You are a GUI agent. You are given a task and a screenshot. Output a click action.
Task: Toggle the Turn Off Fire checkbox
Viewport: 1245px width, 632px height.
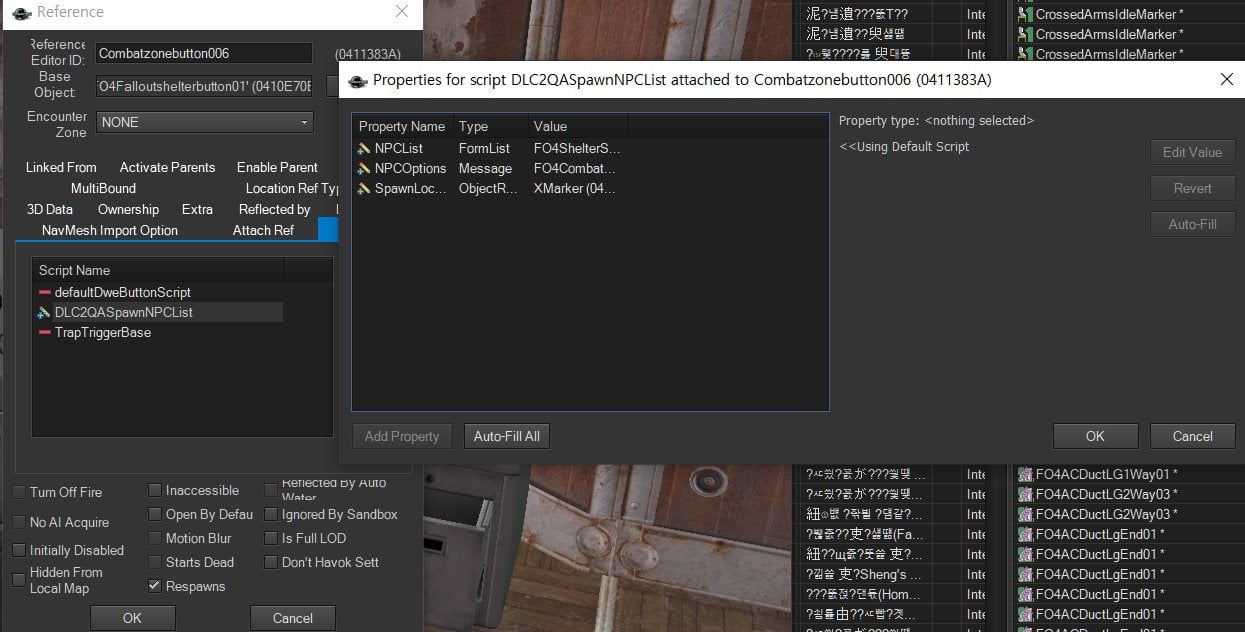(x=19, y=492)
